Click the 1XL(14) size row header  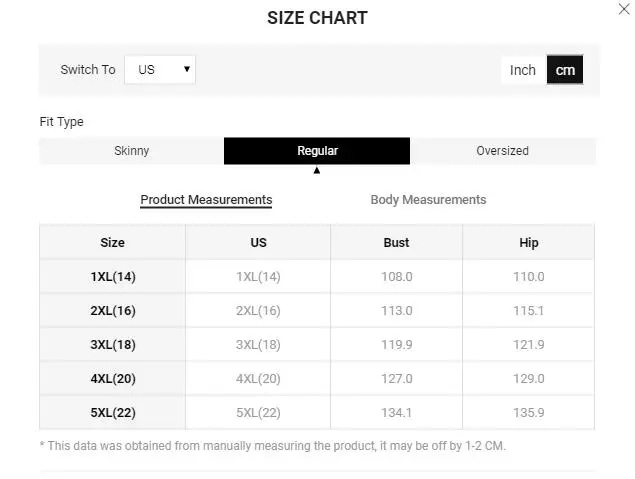point(112,277)
